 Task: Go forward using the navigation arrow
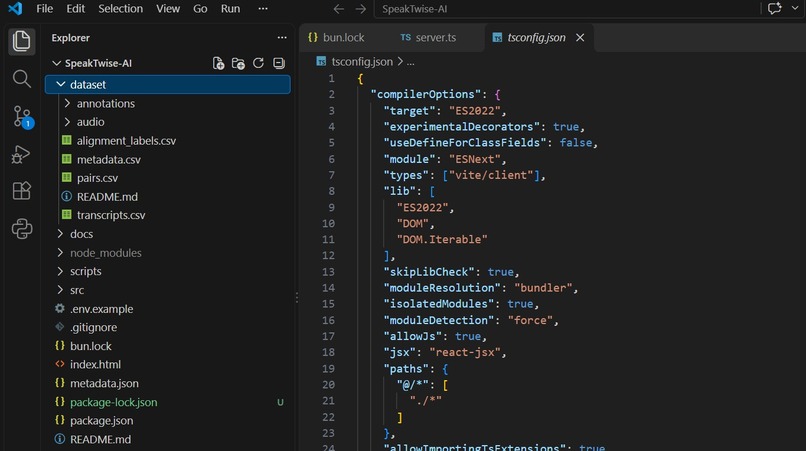pyautogui.click(x=361, y=9)
